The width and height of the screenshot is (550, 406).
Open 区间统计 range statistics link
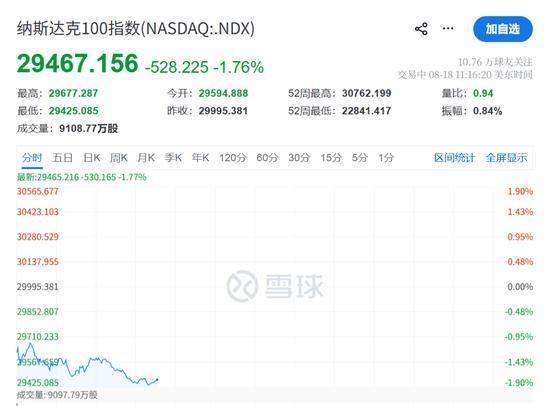454,158
